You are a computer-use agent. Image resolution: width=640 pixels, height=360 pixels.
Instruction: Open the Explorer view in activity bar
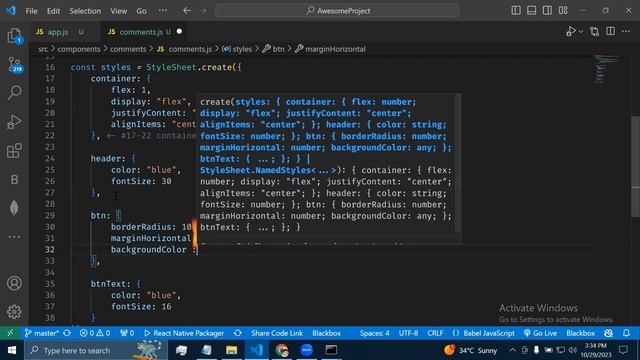(14, 36)
